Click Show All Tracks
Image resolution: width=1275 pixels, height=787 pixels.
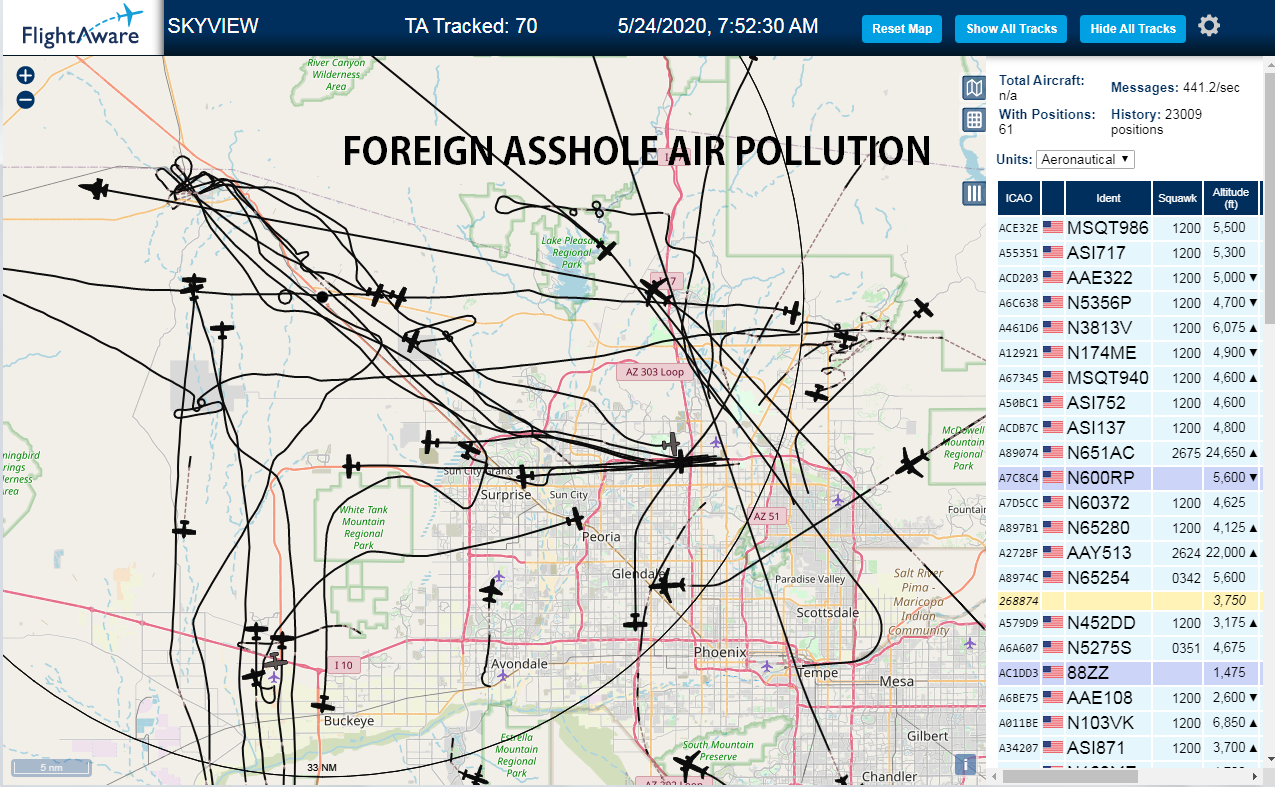tap(1011, 29)
